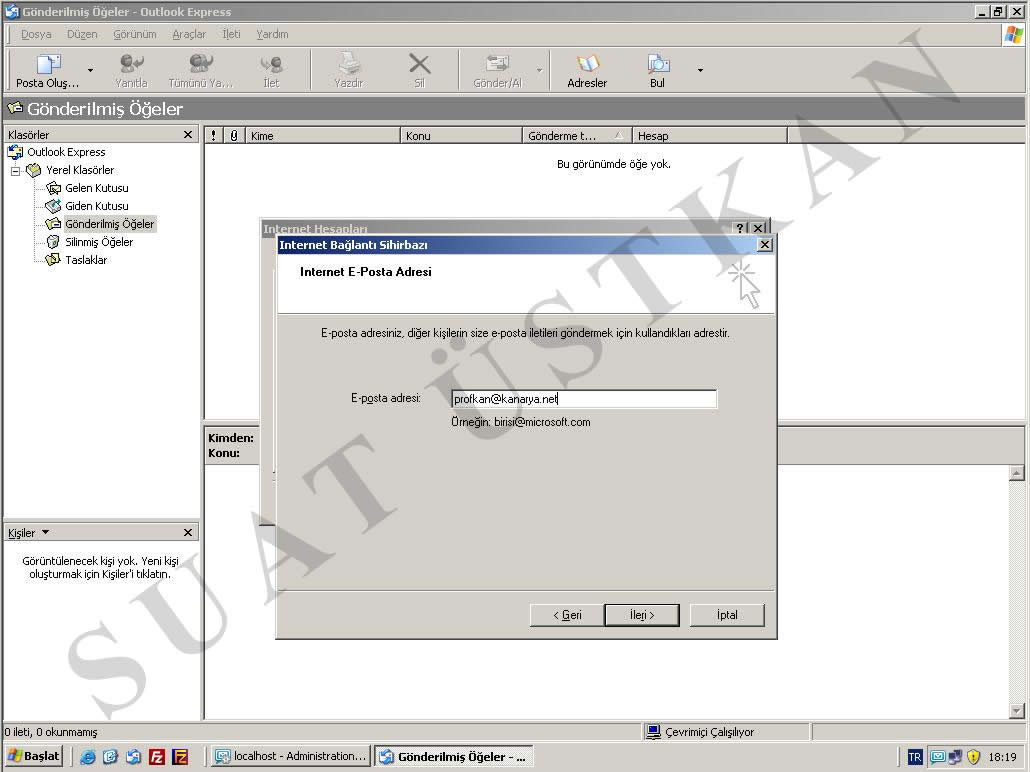Open the Kişiler dropdown arrow
This screenshot has height=772, width=1030.
[x=45, y=532]
